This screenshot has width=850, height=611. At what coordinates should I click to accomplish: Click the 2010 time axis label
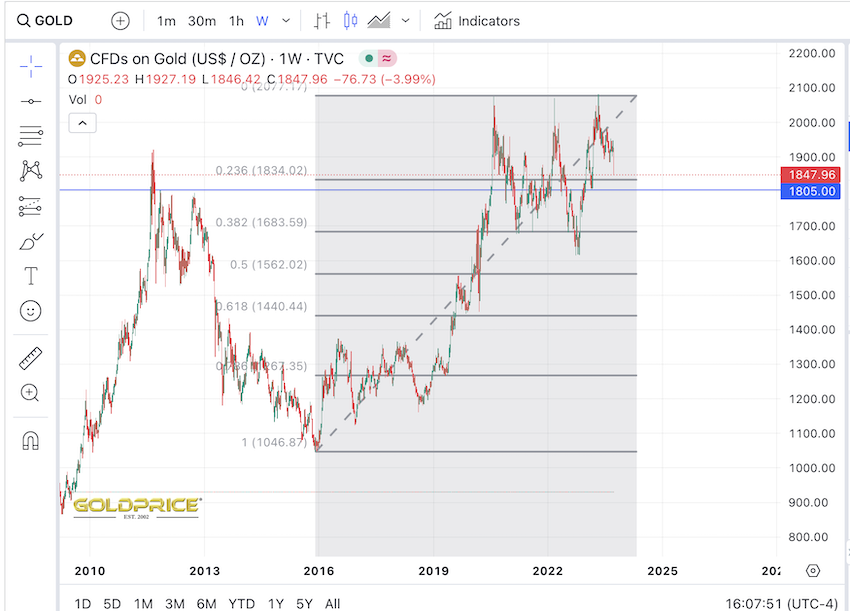89,571
